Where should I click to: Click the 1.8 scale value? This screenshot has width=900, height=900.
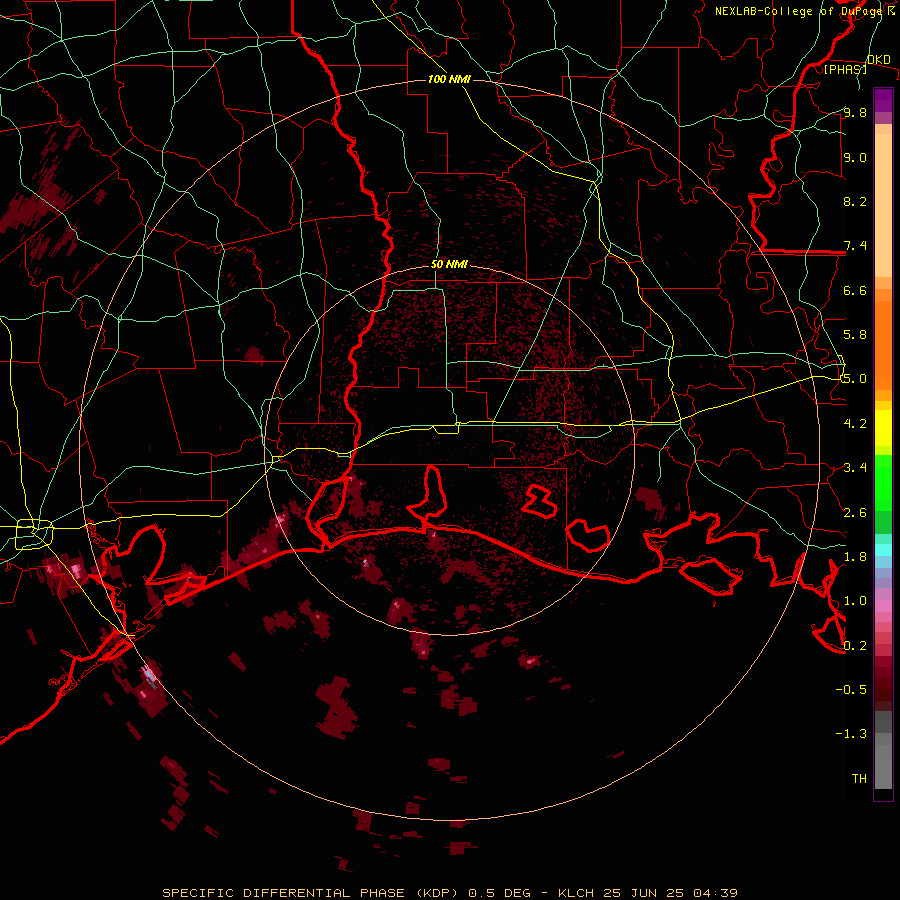point(855,557)
